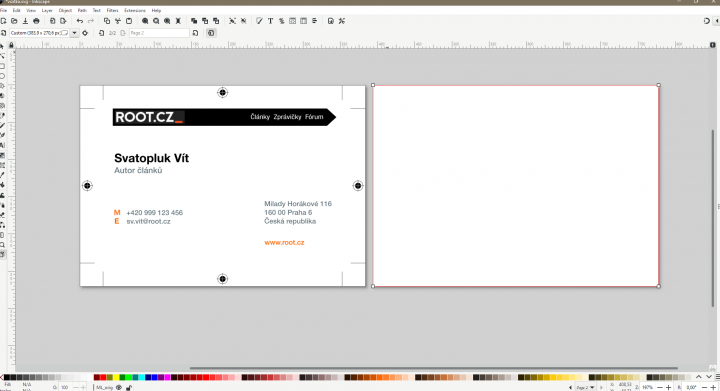Open the Page 2 selector in status bar
Viewport: 720px width, 391px height.
585,388
